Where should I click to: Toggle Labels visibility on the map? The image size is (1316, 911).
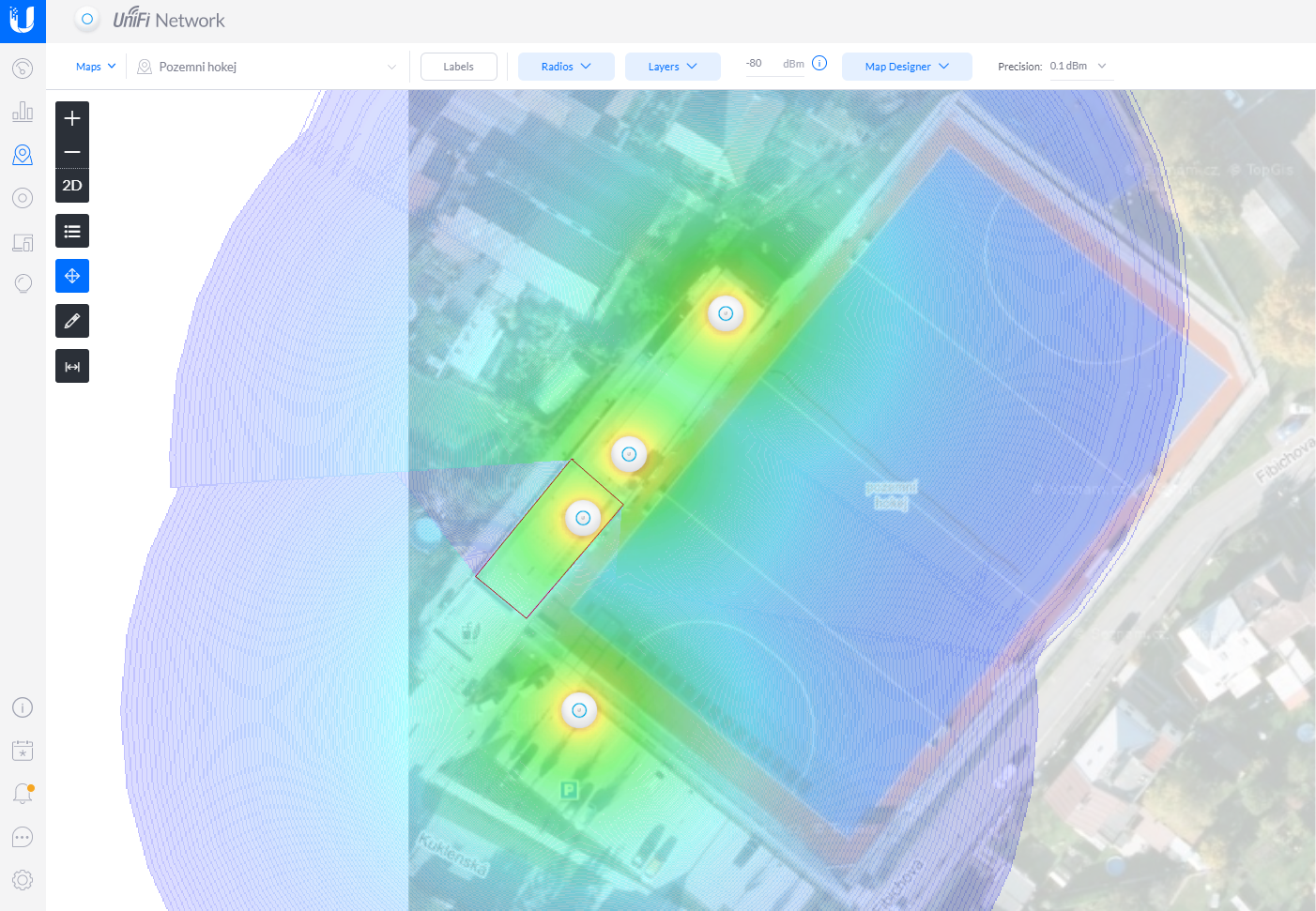point(458,66)
